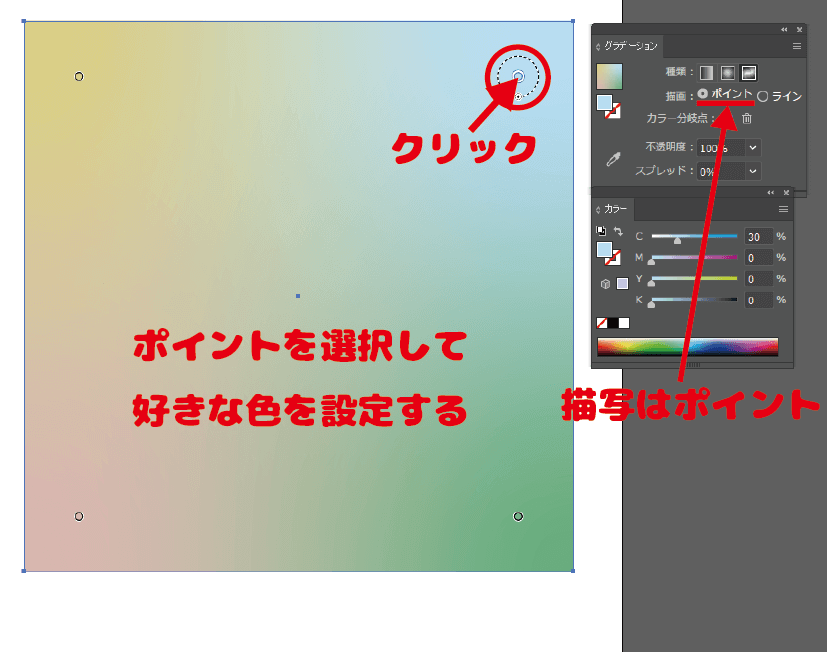Viewport: 827px width, 652px height.
Task: Select fill swatch in Gradient panel
Action: pos(604,102)
